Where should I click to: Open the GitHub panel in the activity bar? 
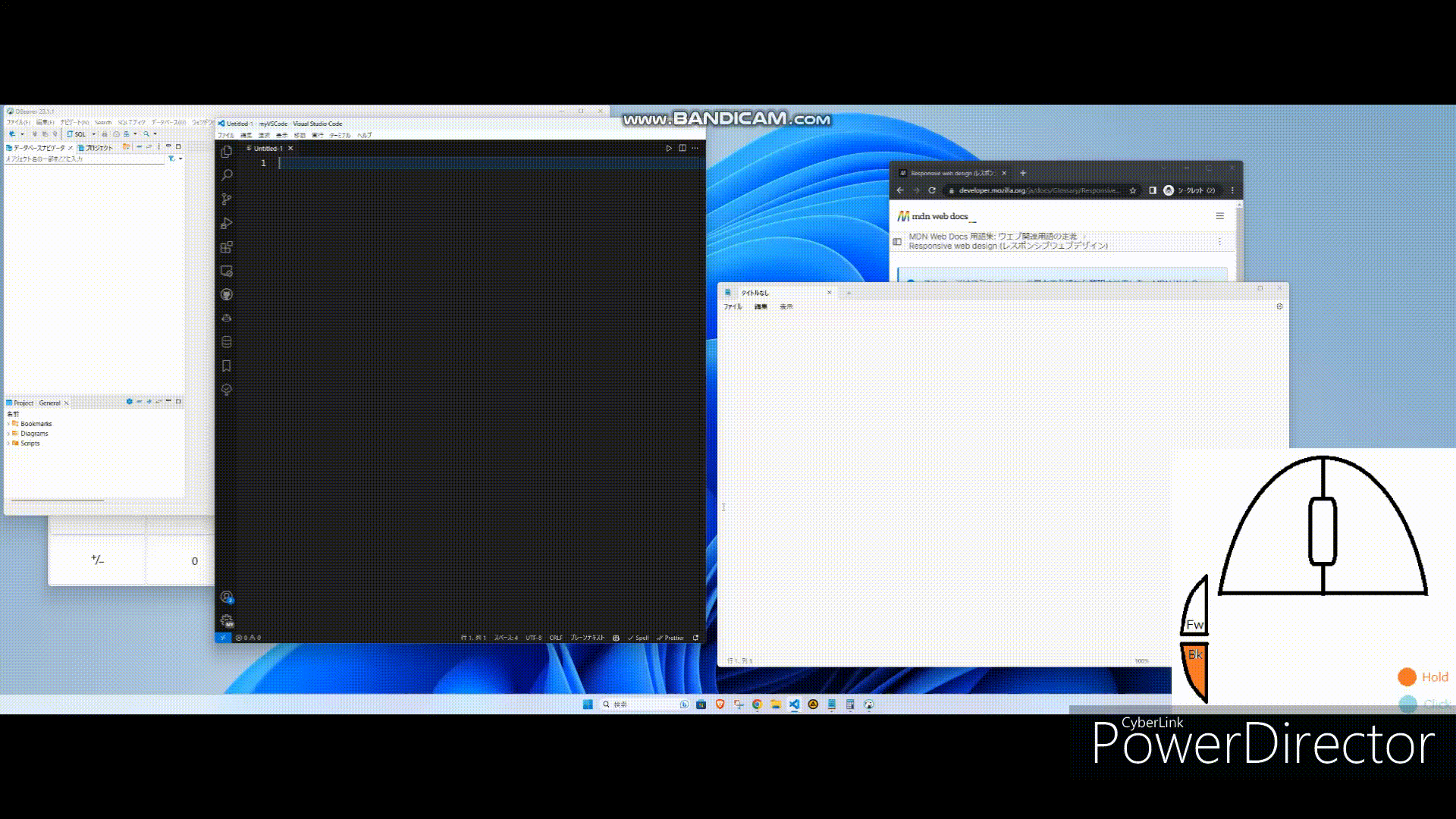click(x=226, y=294)
